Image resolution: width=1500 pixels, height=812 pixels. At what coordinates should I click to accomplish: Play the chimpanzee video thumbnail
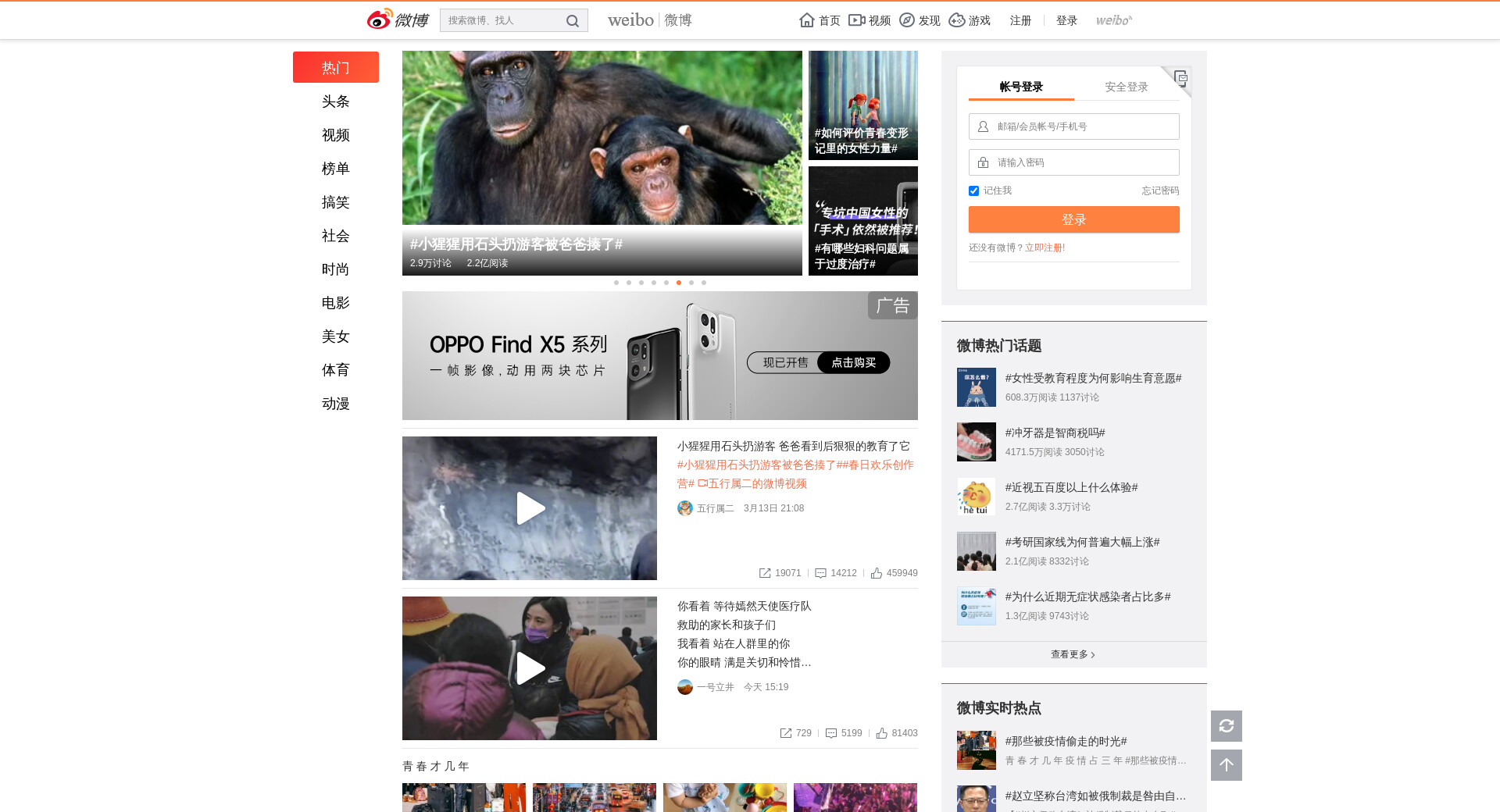coord(530,508)
